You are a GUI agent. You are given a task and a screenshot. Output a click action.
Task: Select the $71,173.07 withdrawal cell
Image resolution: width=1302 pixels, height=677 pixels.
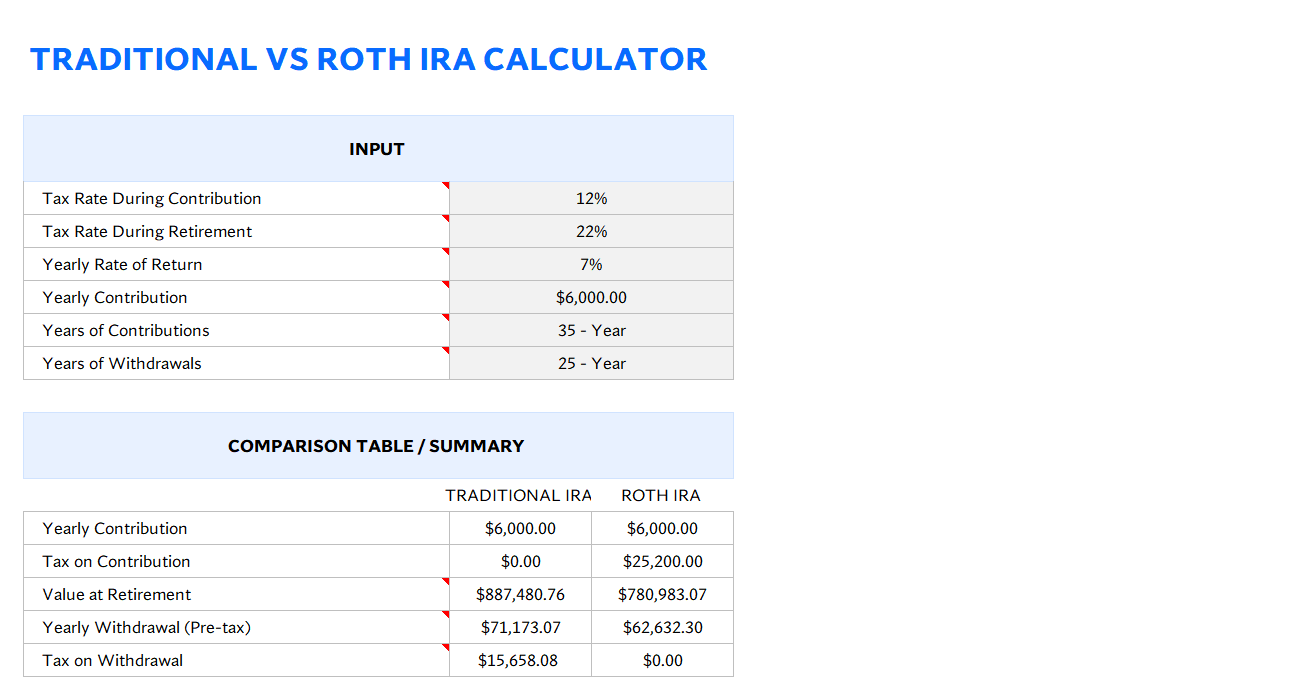[x=520, y=627]
